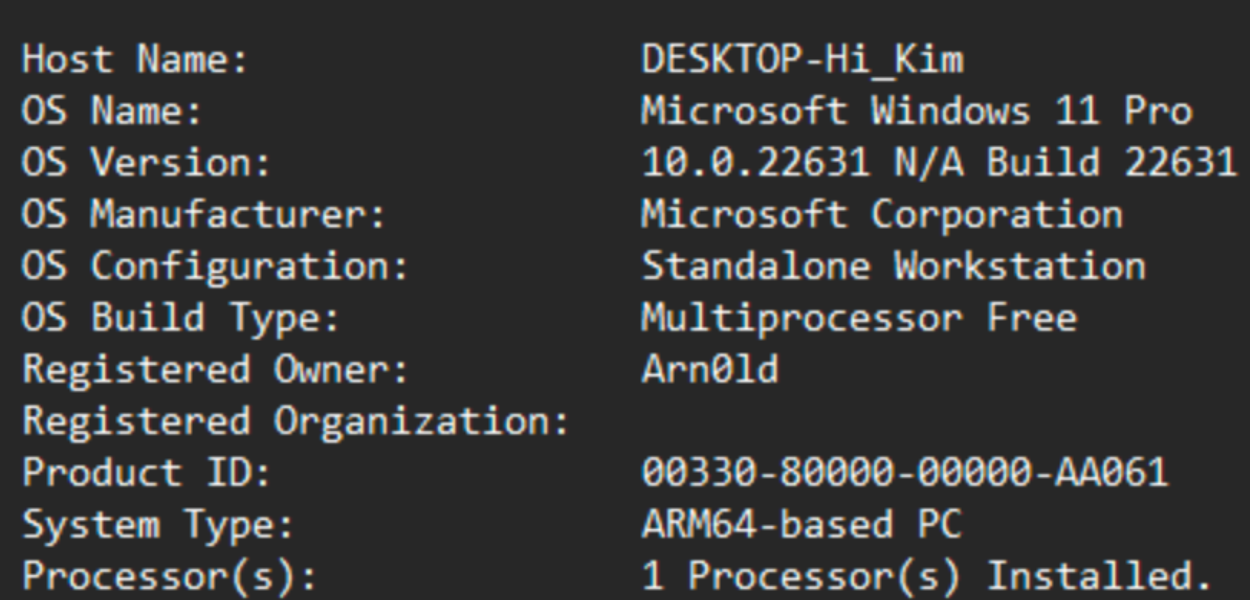
Task: Click the OS Name label
Action: [112, 111]
